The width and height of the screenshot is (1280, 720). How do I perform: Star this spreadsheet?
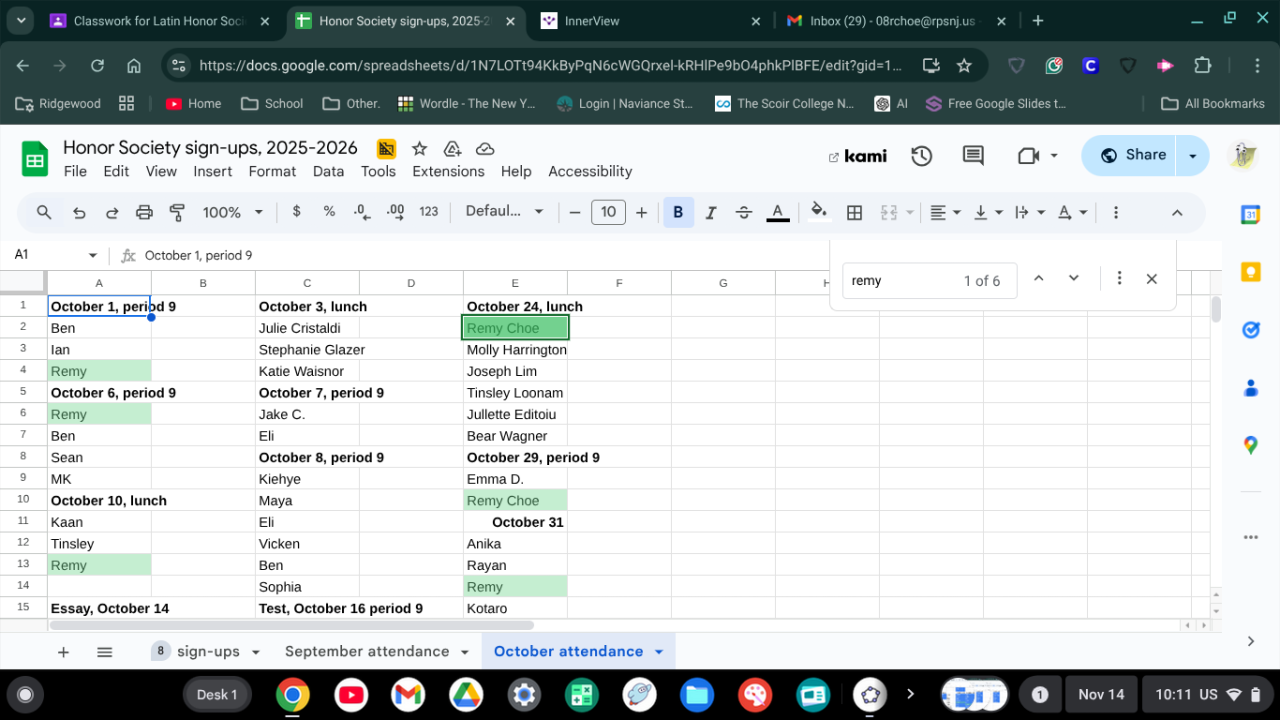[x=420, y=149]
